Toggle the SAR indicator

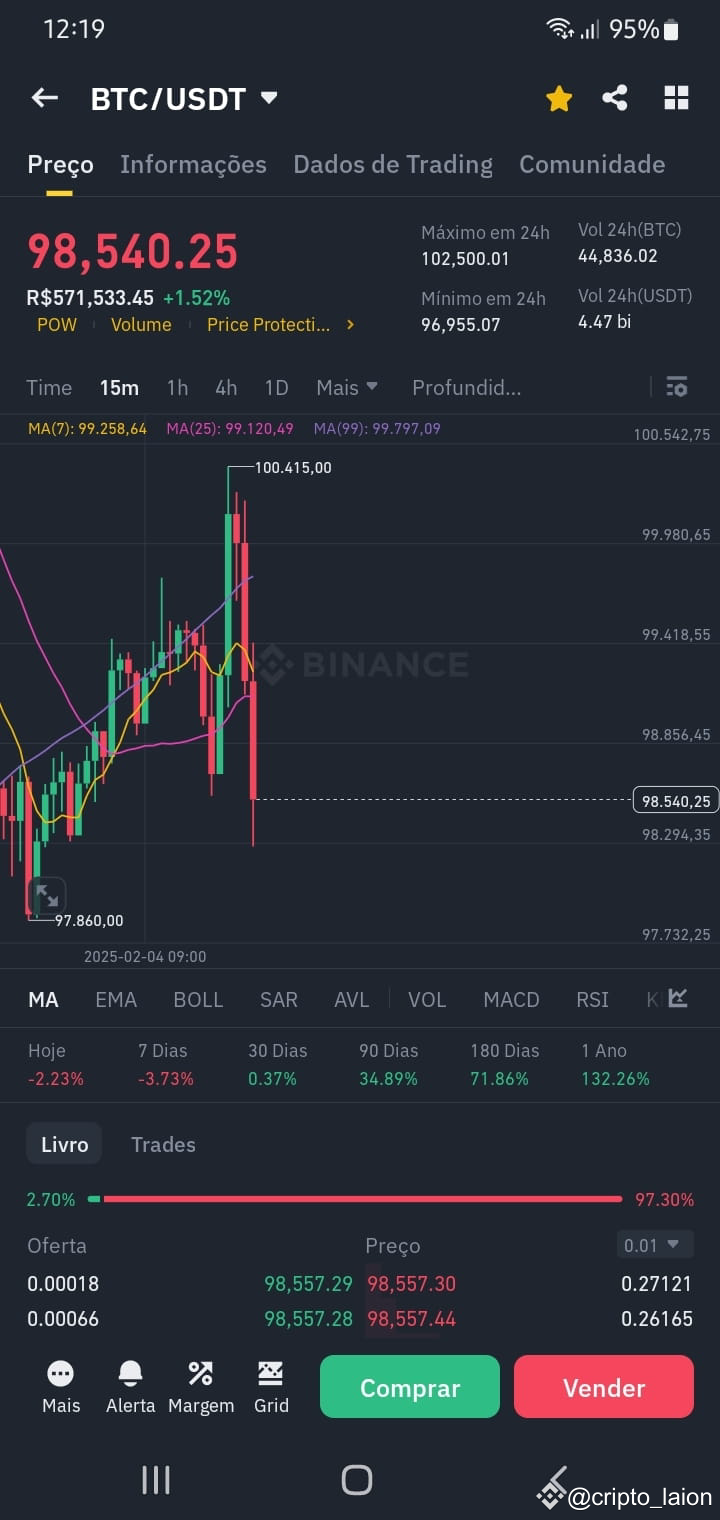click(x=279, y=999)
